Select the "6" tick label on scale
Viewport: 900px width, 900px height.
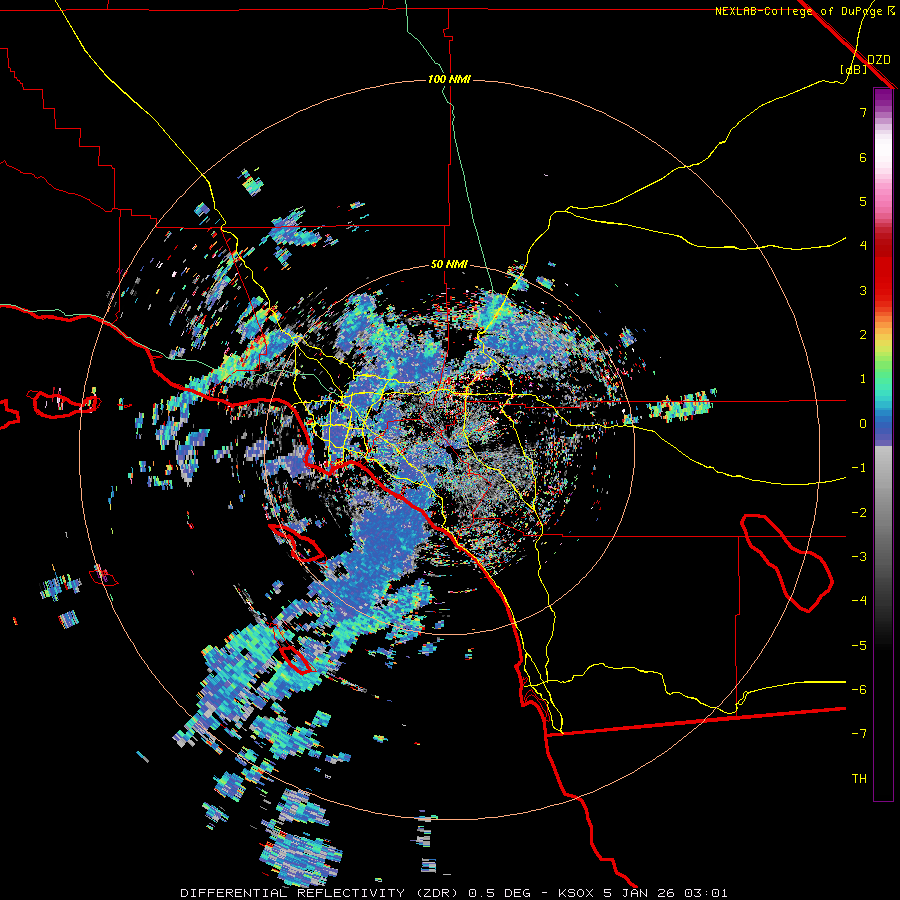pos(863,157)
